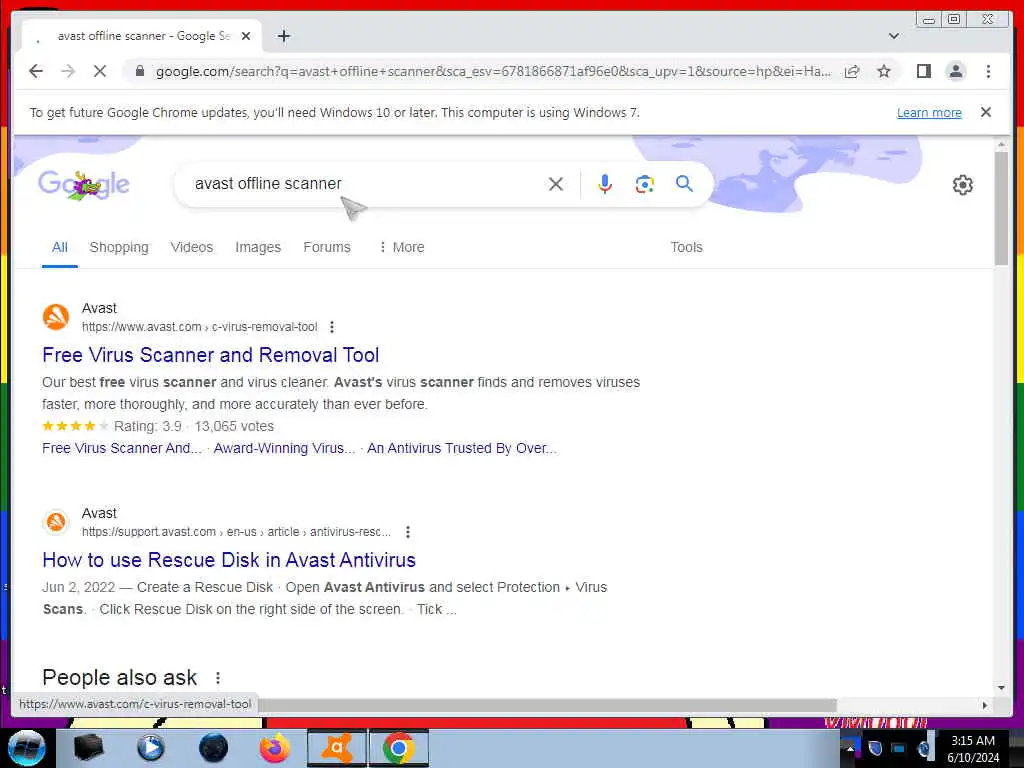Share this page icon in address bar
Viewport: 1024px width, 768px height.
pyautogui.click(x=852, y=71)
